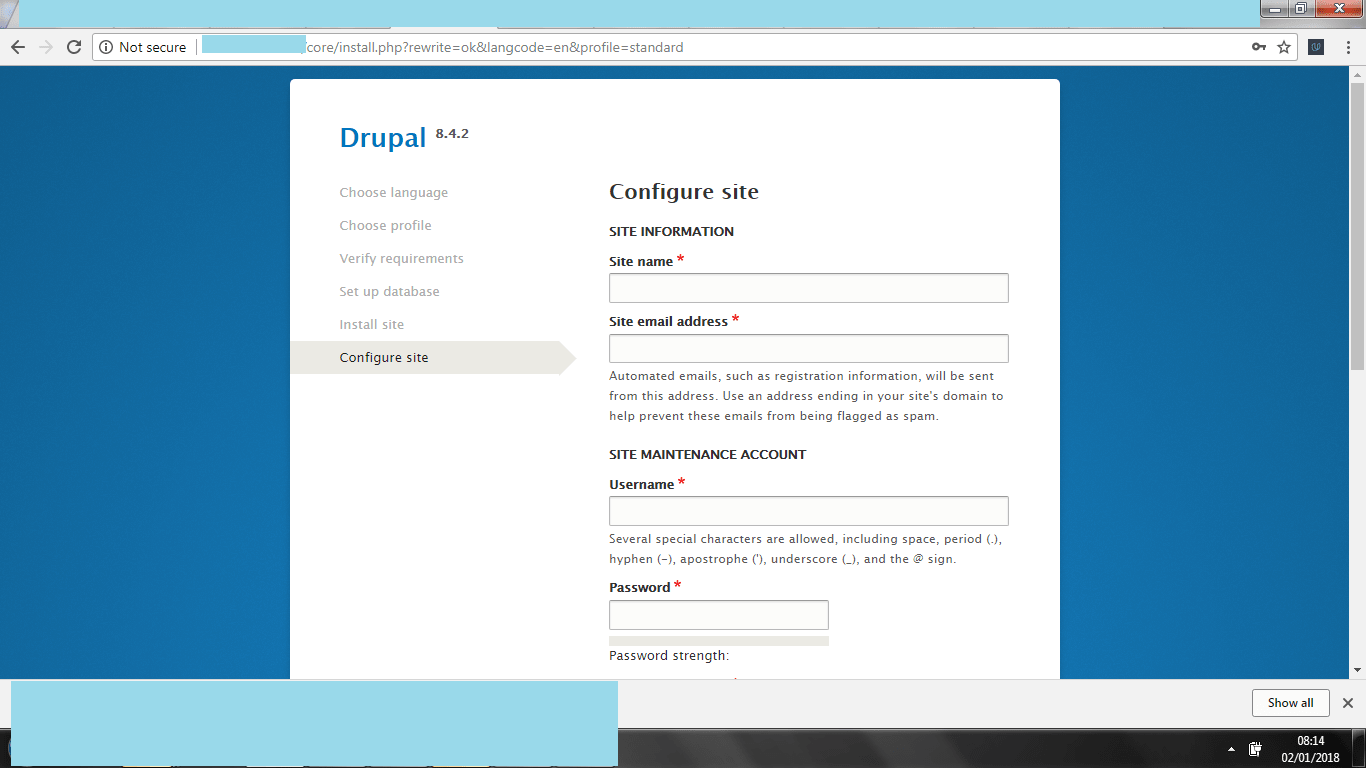Click the browser Back arrow
Image resolution: width=1366 pixels, height=768 pixels.
pyautogui.click(x=17, y=47)
